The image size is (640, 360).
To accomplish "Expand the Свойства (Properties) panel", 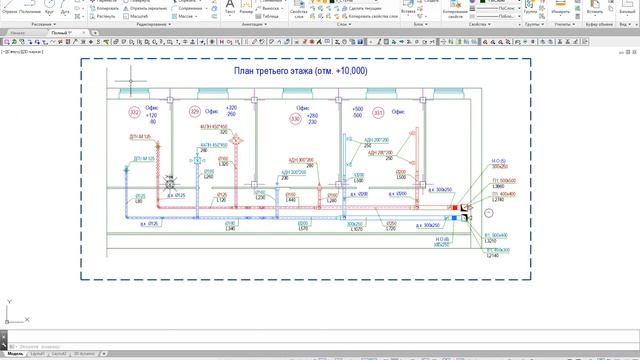I will click(x=479, y=24).
